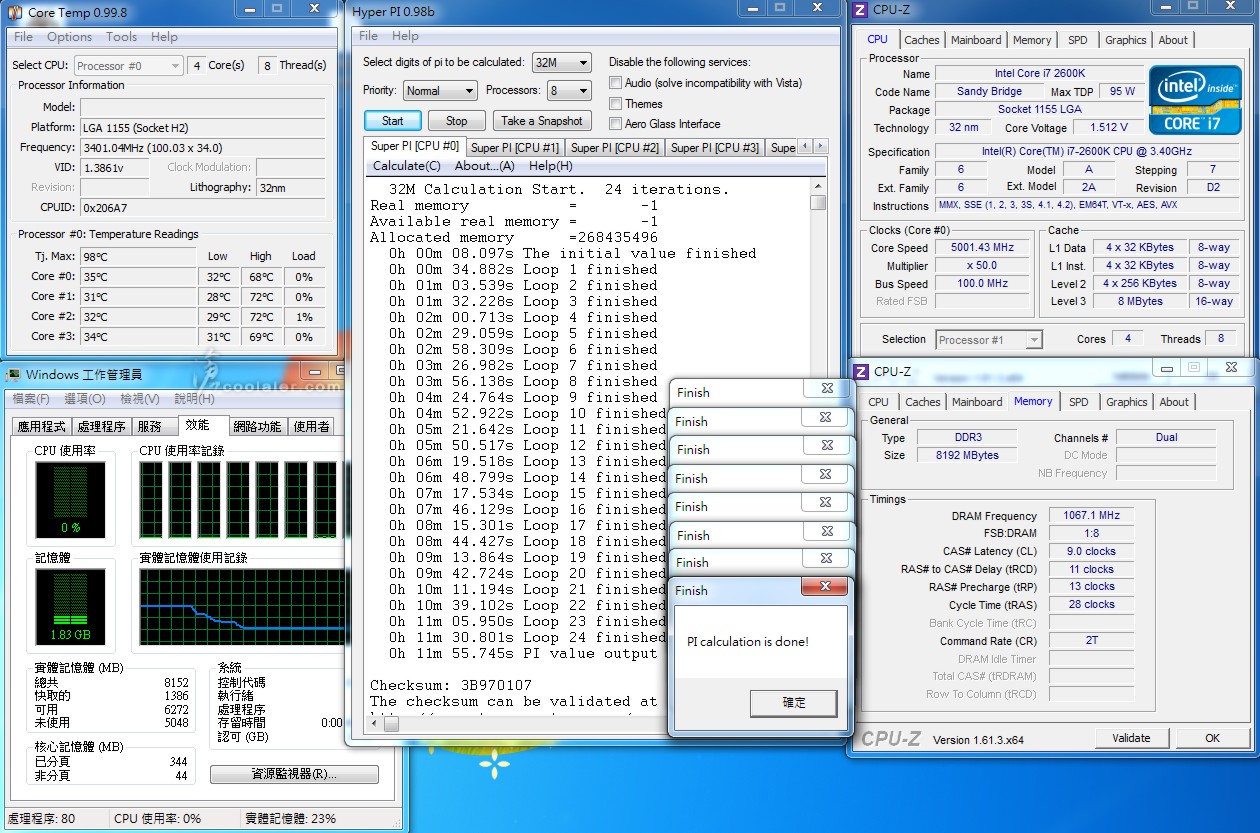Open the Mainboard tab in the top CPU-Z window
The image size is (1260, 833).
click(x=976, y=40)
